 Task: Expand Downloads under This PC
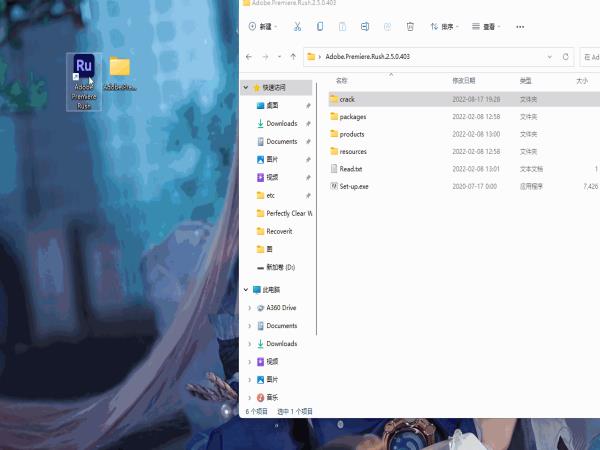(250, 344)
